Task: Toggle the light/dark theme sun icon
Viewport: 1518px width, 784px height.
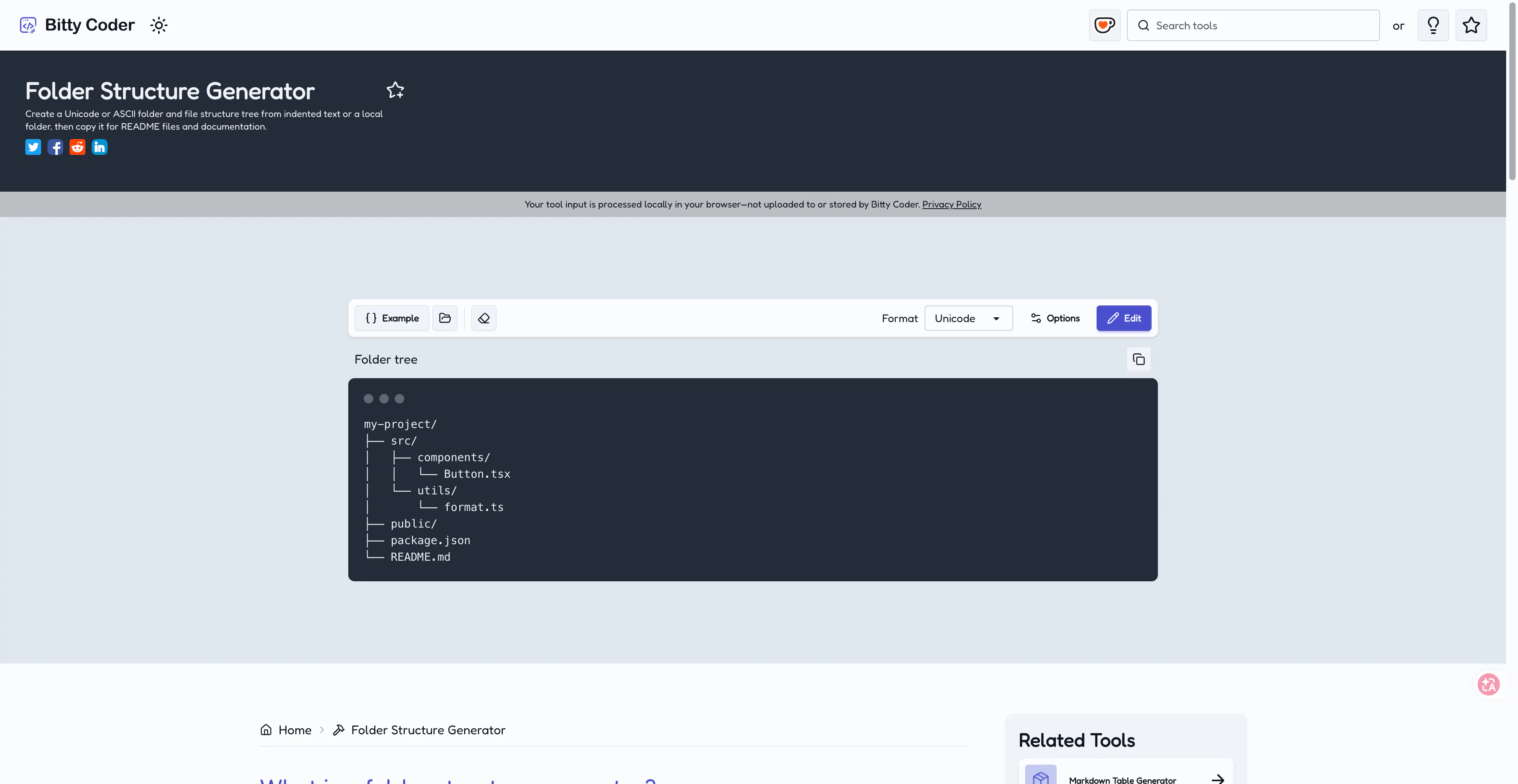Action: click(159, 25)
